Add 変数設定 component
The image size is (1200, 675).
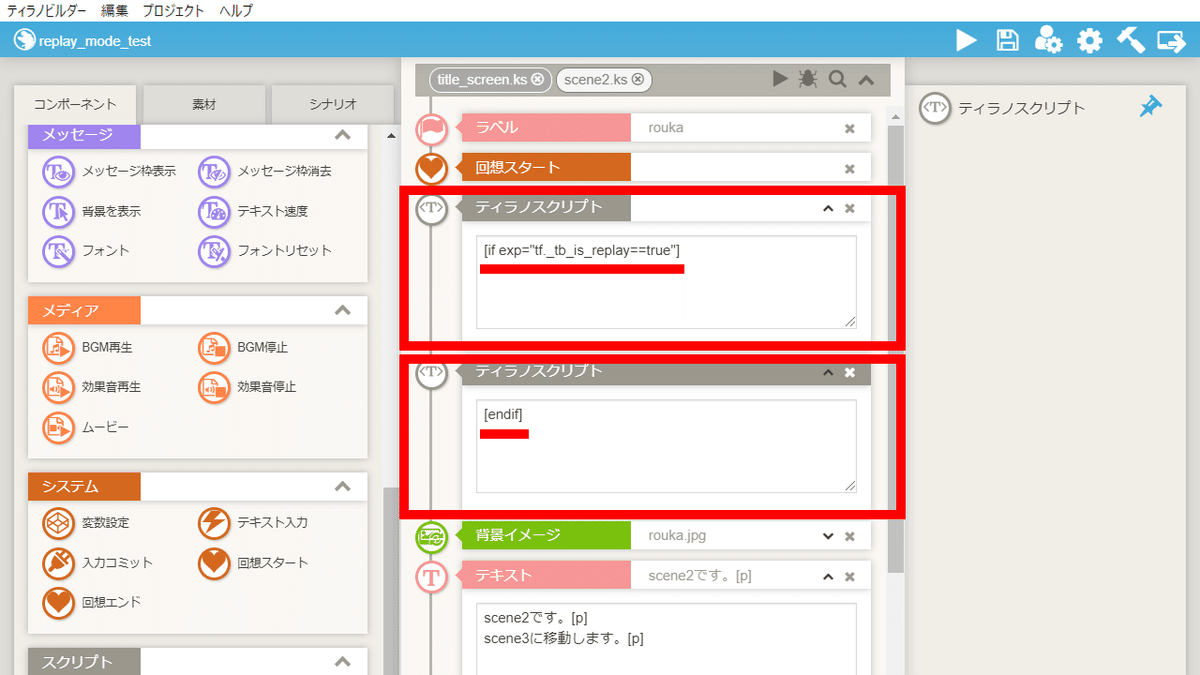[86, 522]
